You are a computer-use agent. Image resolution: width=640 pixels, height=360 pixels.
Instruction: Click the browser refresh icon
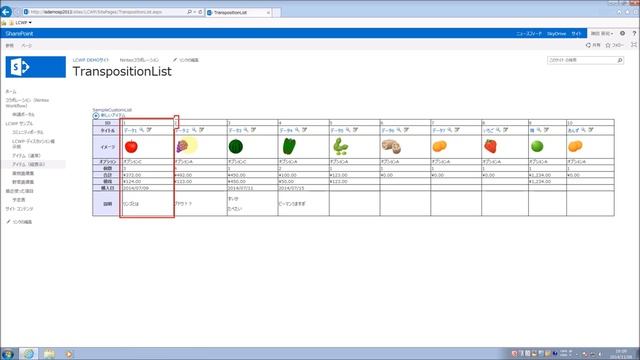tap(200, 12)
